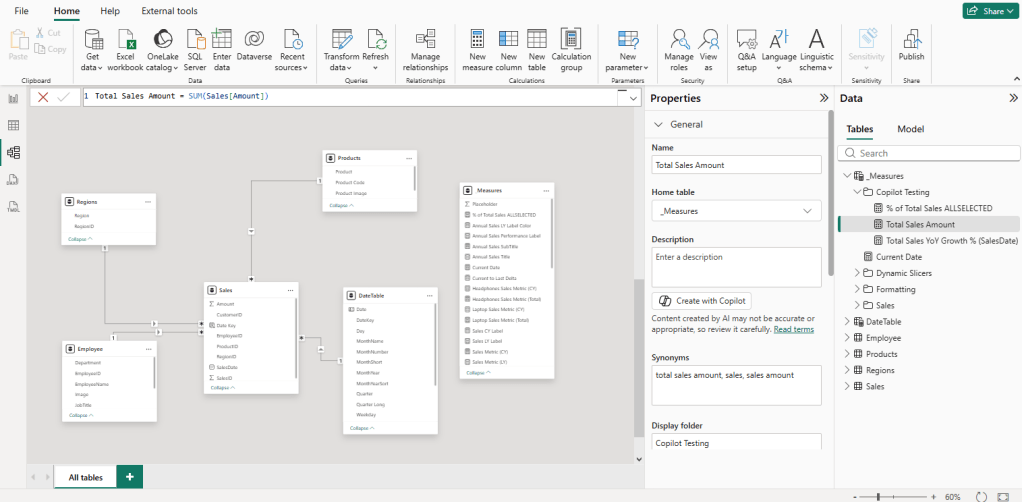Switch to Model view in left sidebar
The image size is (1022, 502).
(x=14, y=153)
